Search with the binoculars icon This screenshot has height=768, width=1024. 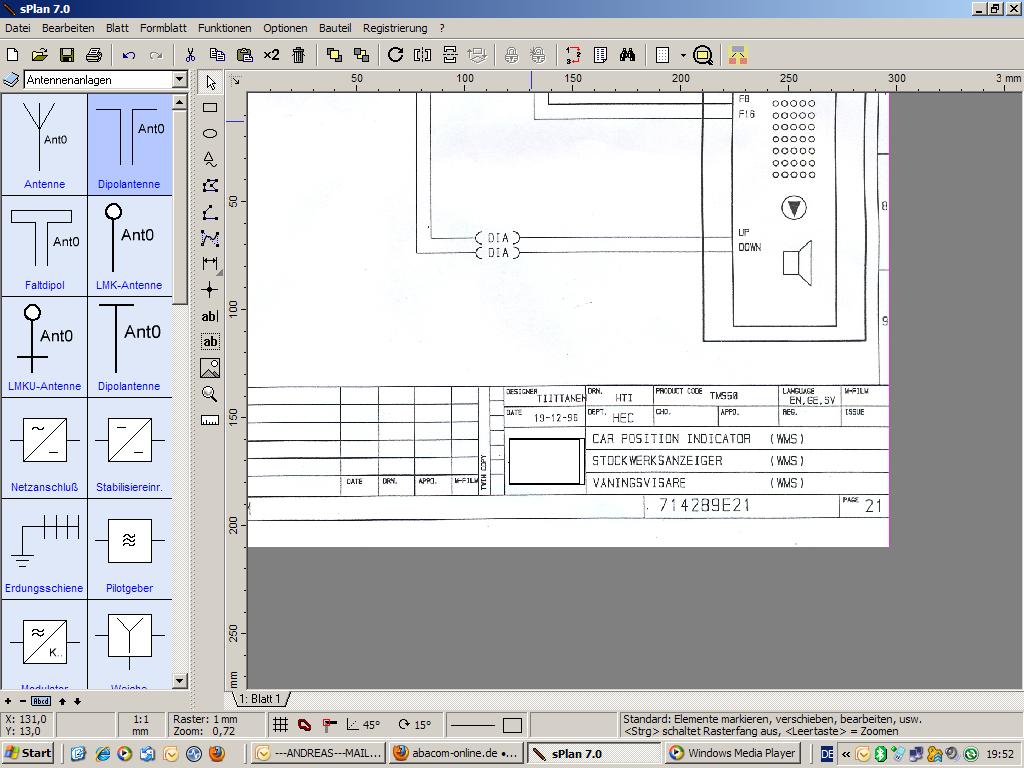pos(628,55)
